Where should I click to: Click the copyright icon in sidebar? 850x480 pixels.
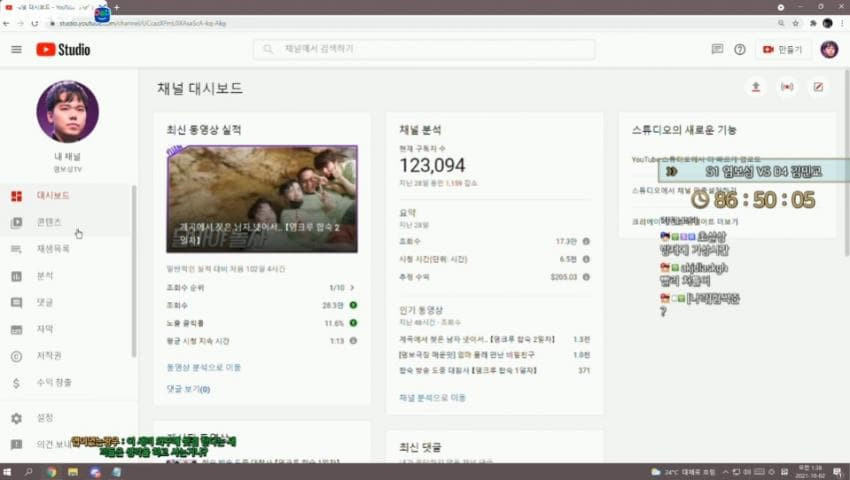coord(17,356)
